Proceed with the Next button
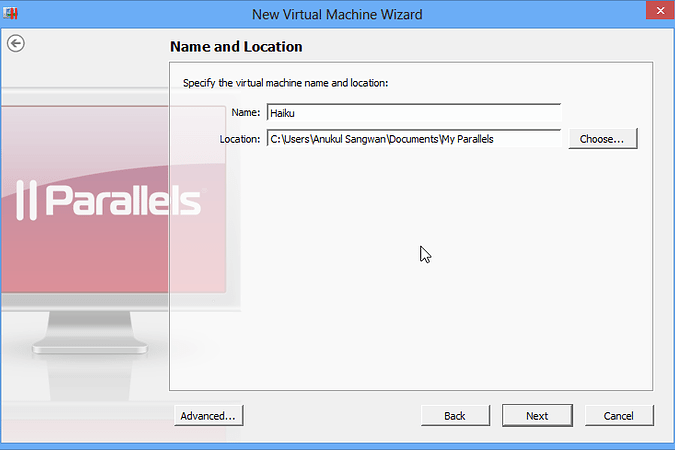The image size is (675, 450). [x=537, y=416]
